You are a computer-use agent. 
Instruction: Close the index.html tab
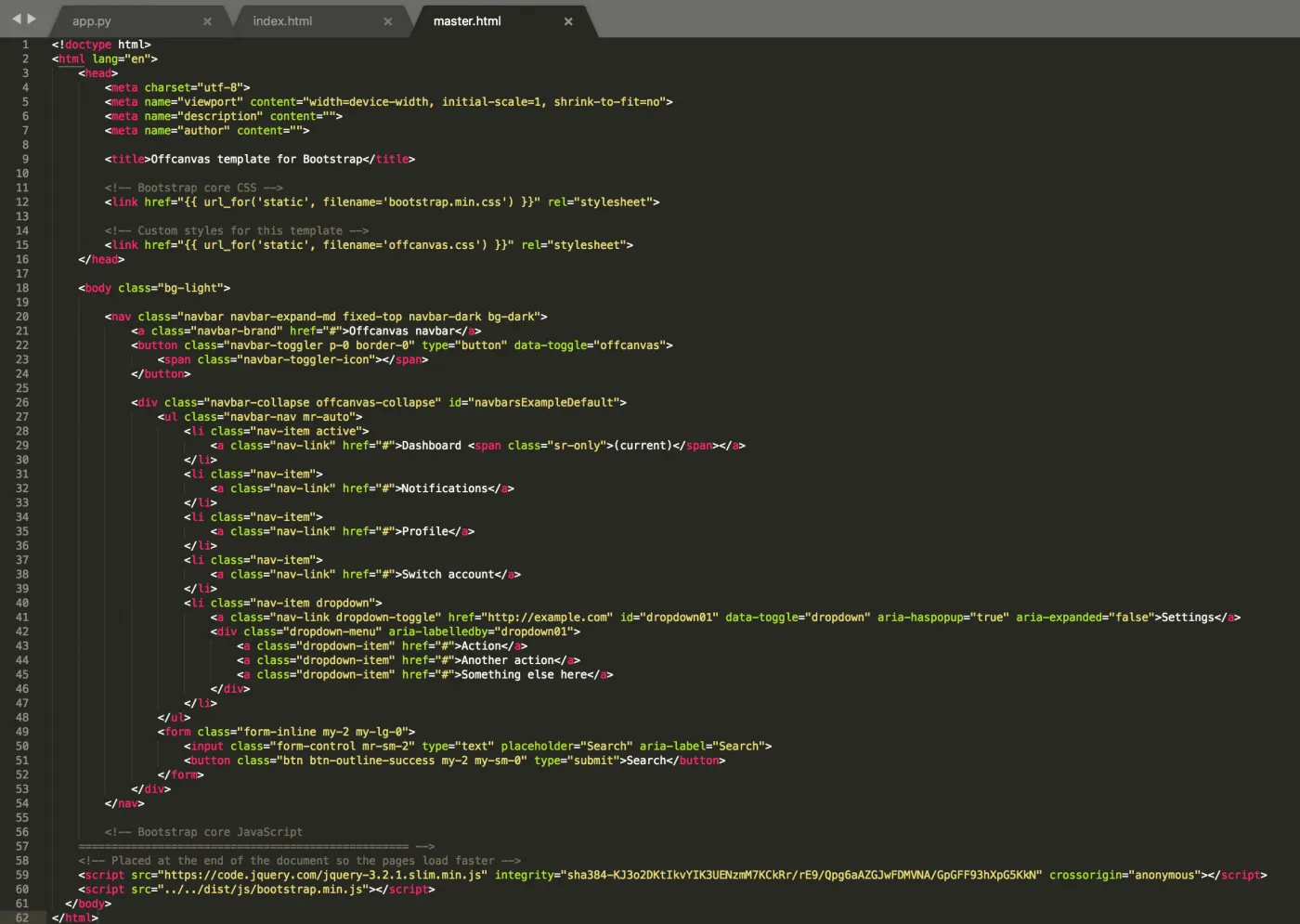tap(387, 21)
